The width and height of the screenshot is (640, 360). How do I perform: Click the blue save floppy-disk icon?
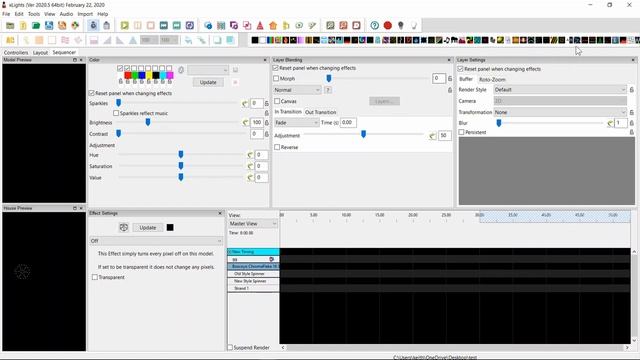click(49, 26)
